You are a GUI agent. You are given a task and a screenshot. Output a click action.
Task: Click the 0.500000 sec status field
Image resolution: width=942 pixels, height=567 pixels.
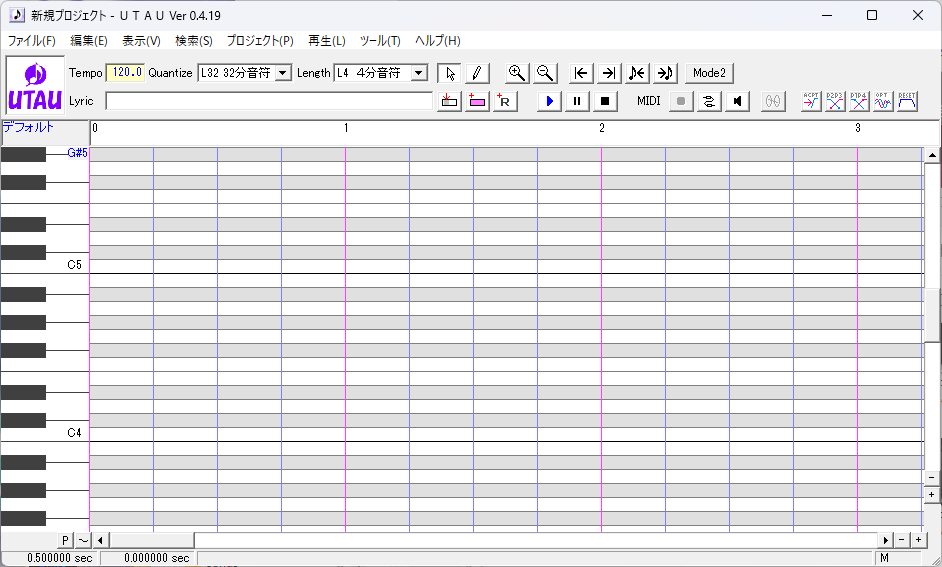[x=50, y=558]
